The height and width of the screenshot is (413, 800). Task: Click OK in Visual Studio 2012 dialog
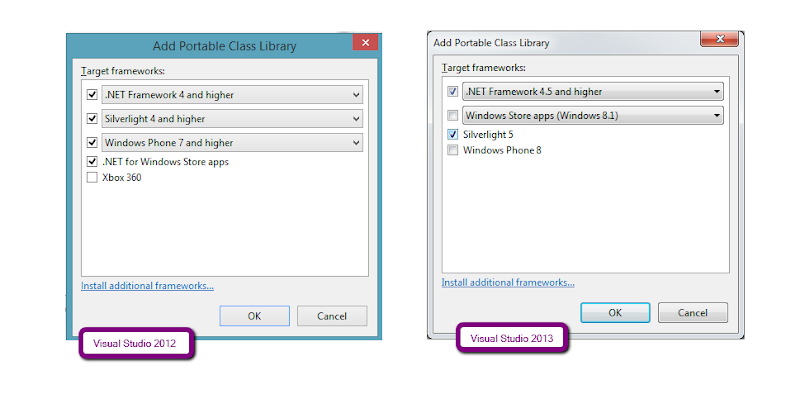pyautogui.click(x=255, y=316)
